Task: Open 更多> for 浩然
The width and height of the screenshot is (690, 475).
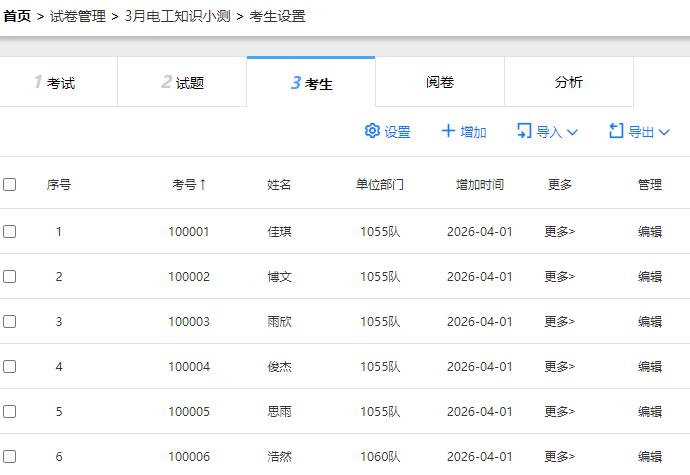Action: (x=560, y=456)
